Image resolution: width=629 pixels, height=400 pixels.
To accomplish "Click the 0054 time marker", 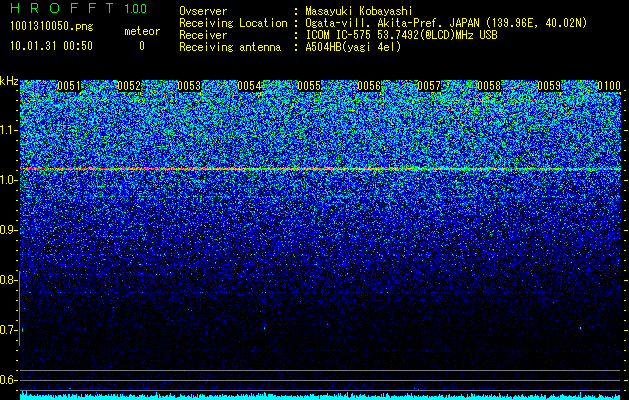I will click(249, 86).
